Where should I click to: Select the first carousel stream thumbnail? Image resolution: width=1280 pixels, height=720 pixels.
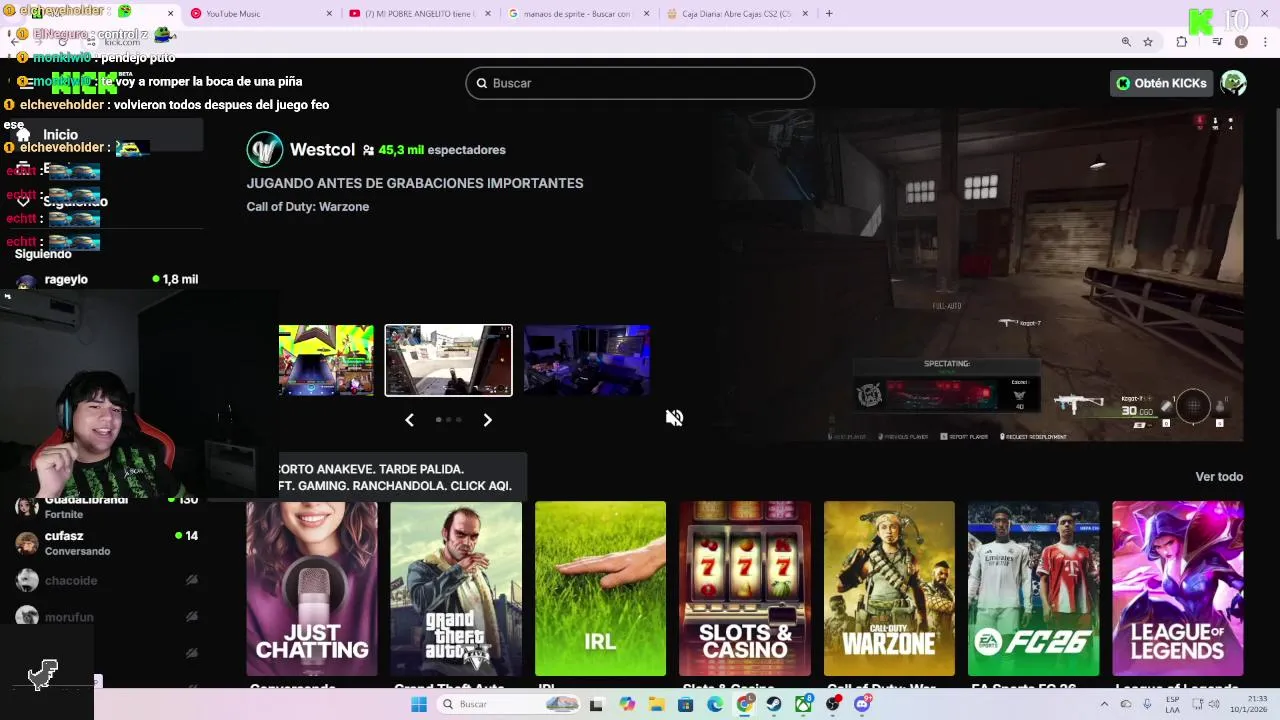coord(326,360)
